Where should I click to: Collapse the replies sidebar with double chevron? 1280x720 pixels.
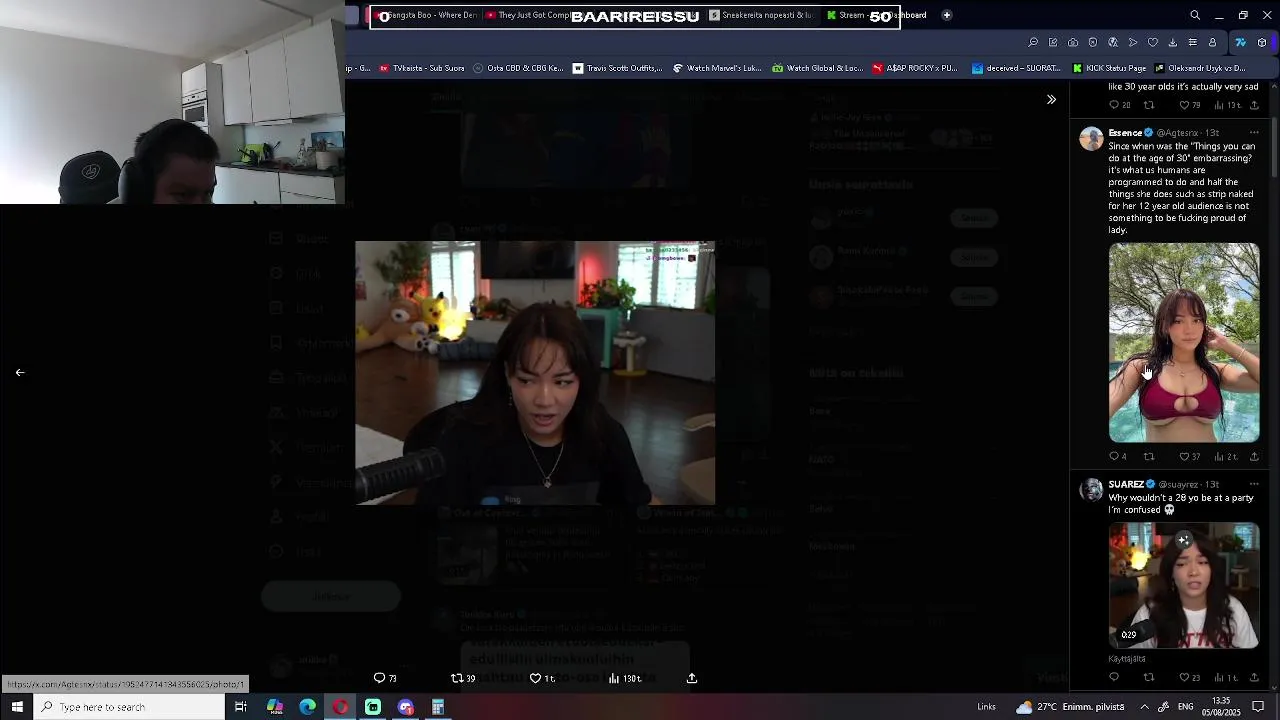[x=1051, y=99]
